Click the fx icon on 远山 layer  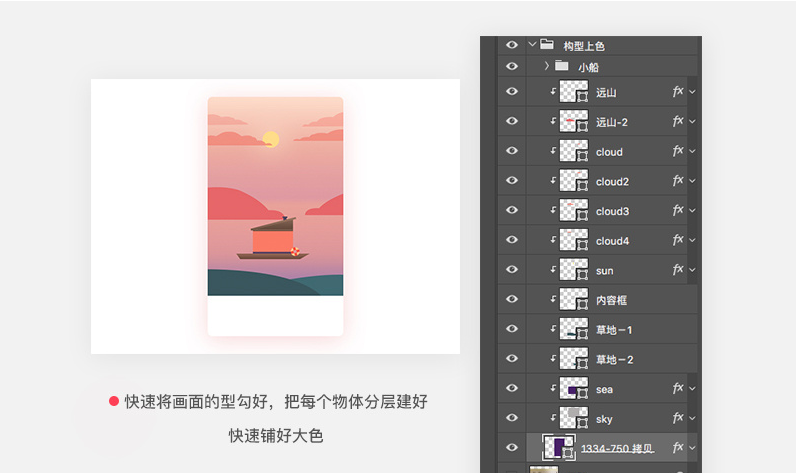coord(678,91)
